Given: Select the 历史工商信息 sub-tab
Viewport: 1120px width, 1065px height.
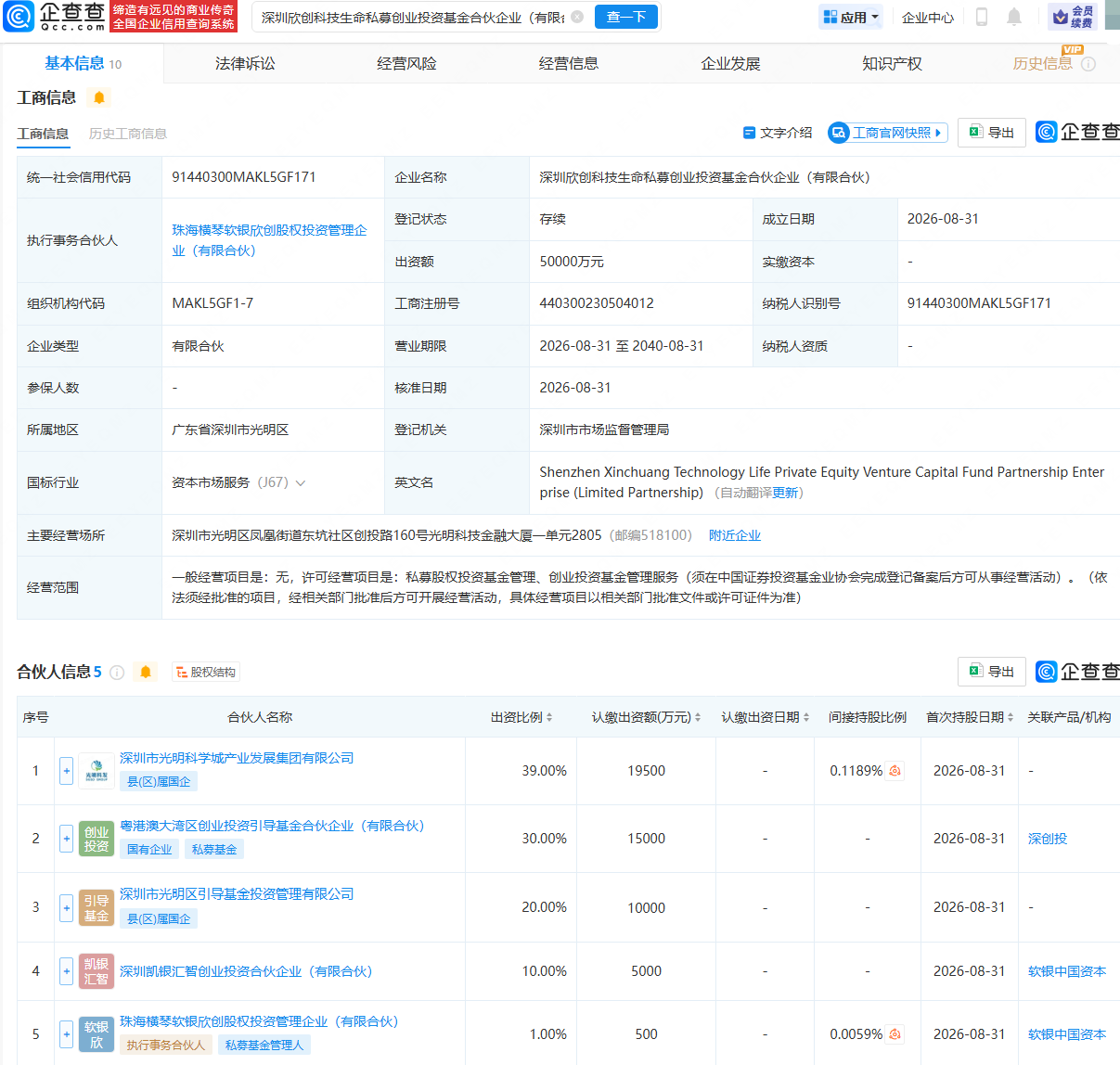Looking at the screenshot, I should click(x=128, y=134).
